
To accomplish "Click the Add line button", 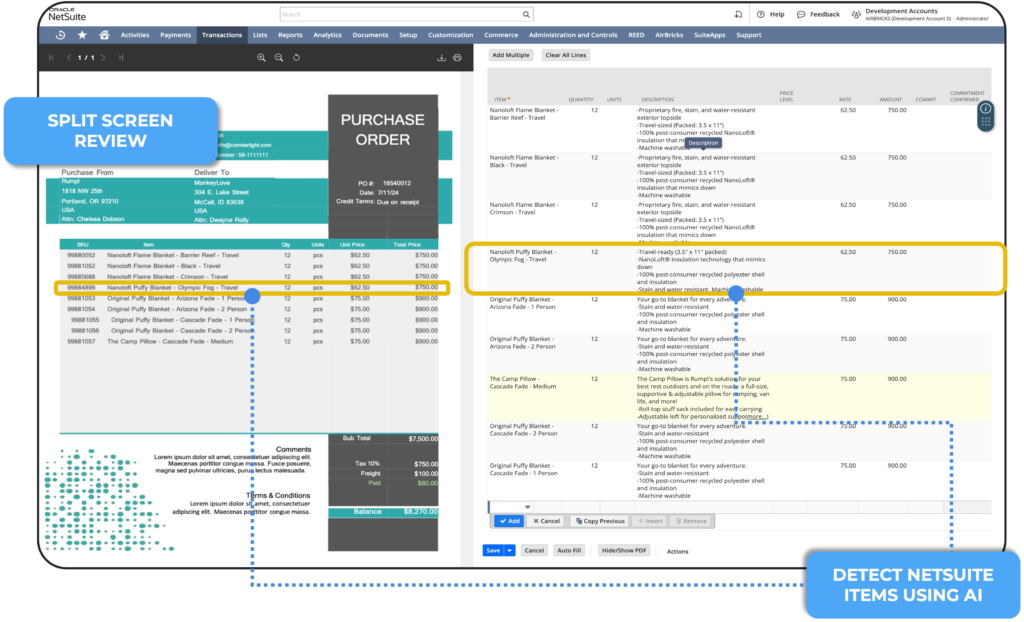I will tap(509, 521).
